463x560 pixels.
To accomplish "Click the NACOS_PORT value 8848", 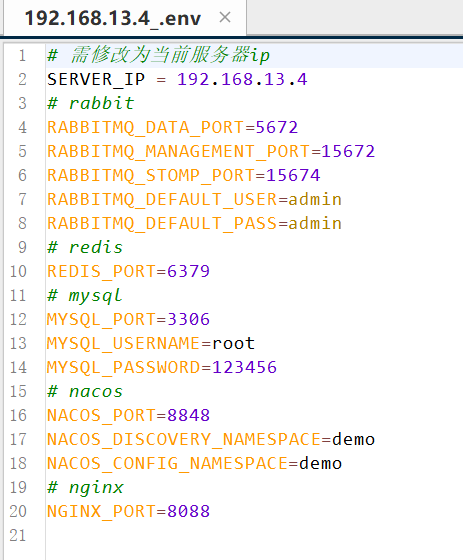I will [188, 415].
